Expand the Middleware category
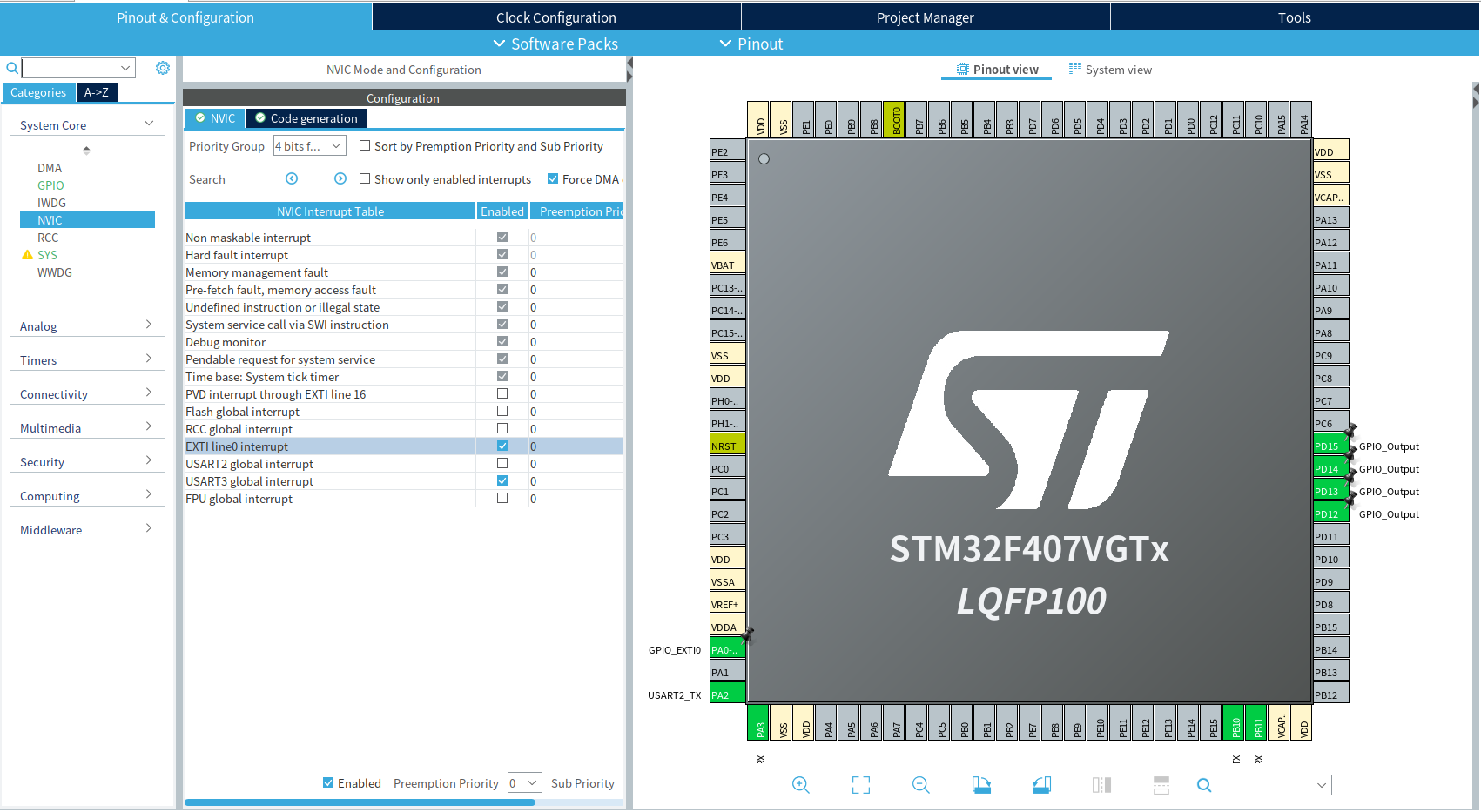 tap(149, 528)
